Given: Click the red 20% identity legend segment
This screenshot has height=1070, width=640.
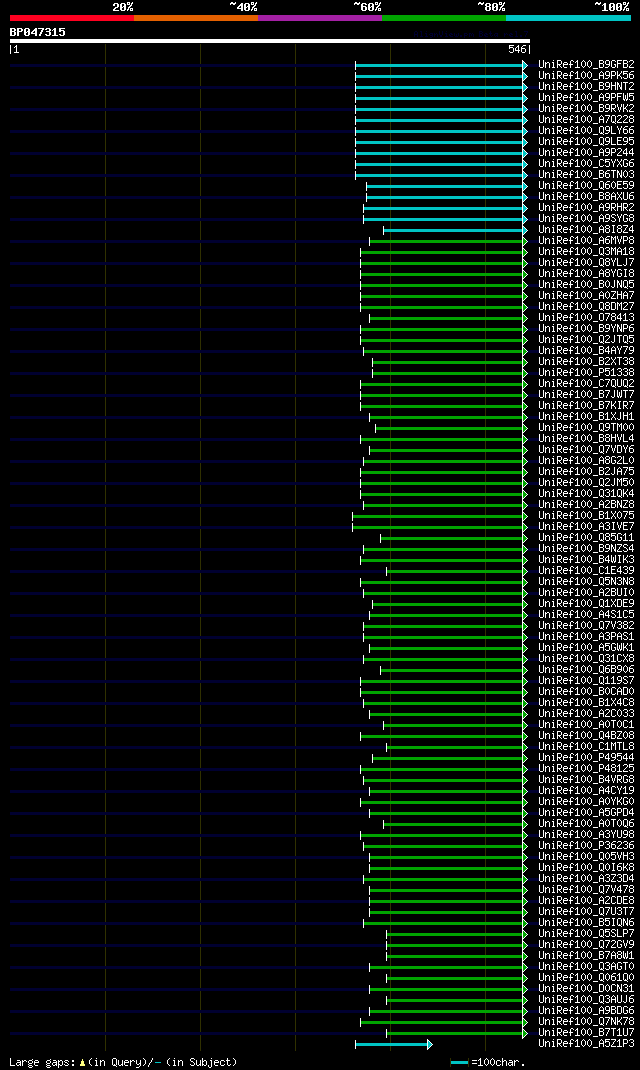Looking at the screenshot, I should pos(72,18).
